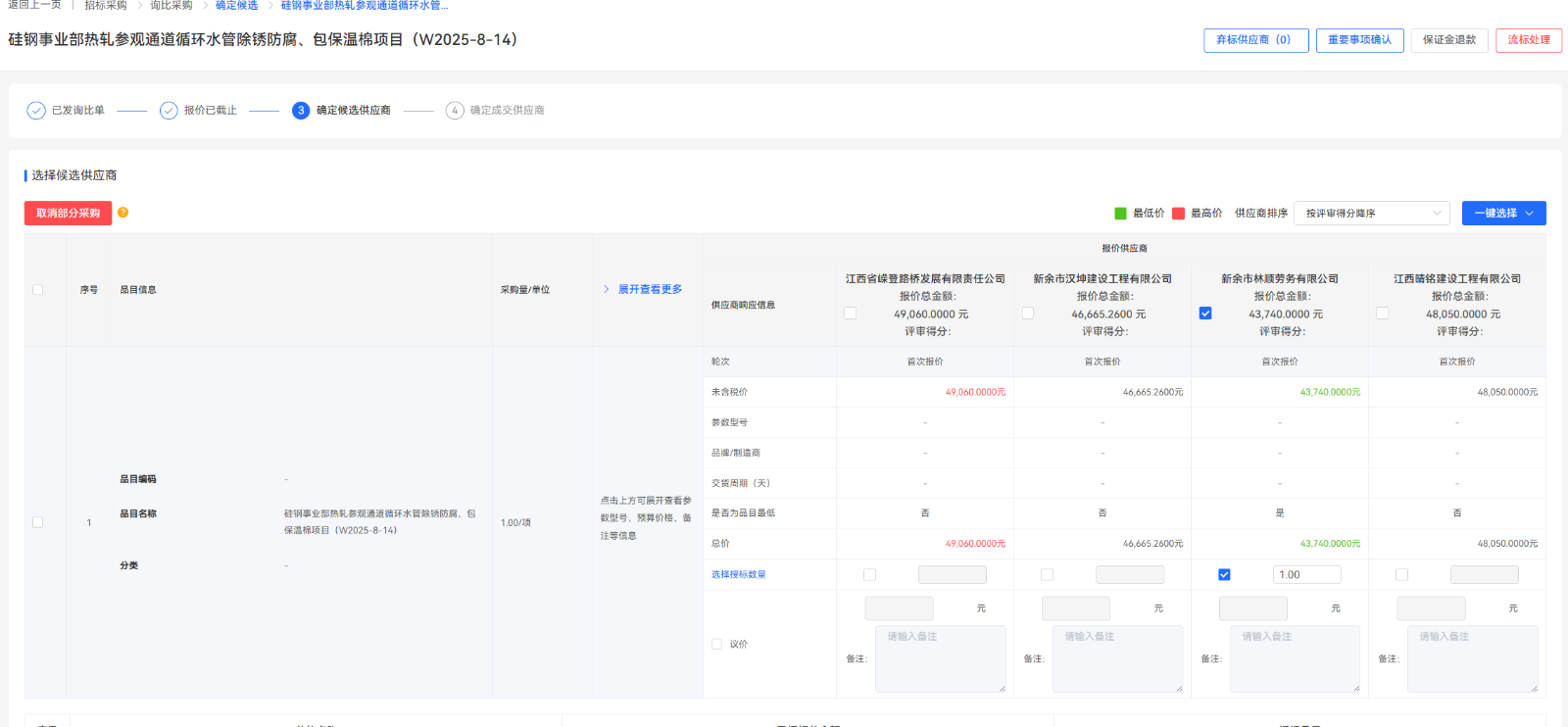This screenshot has height=727, width=1568.
Task: Select the header select-all checkbox beside 序号
Action: click(x=38, y=290)
